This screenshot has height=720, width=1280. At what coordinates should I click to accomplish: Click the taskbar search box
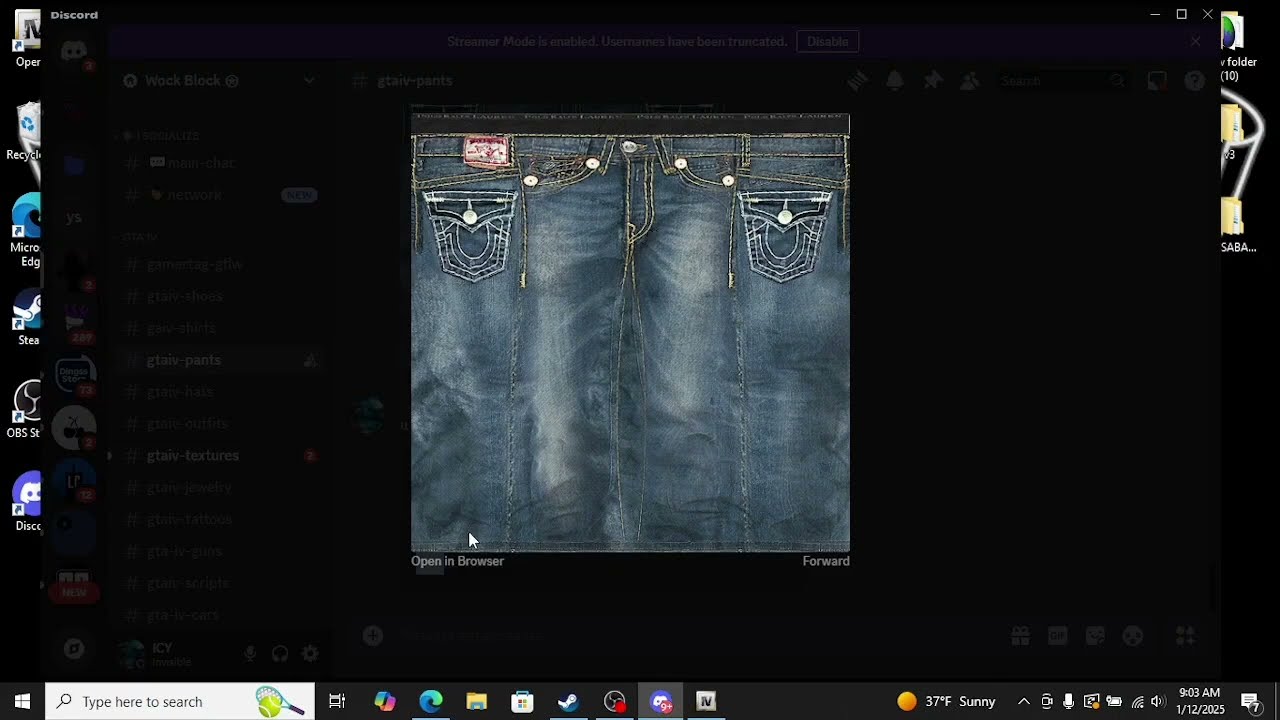[180, 701]
